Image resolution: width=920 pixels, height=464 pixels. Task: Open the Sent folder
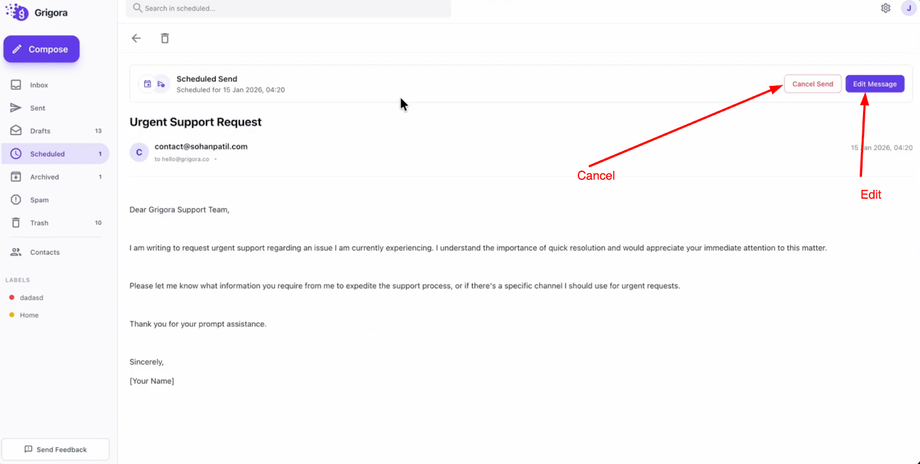55,108
